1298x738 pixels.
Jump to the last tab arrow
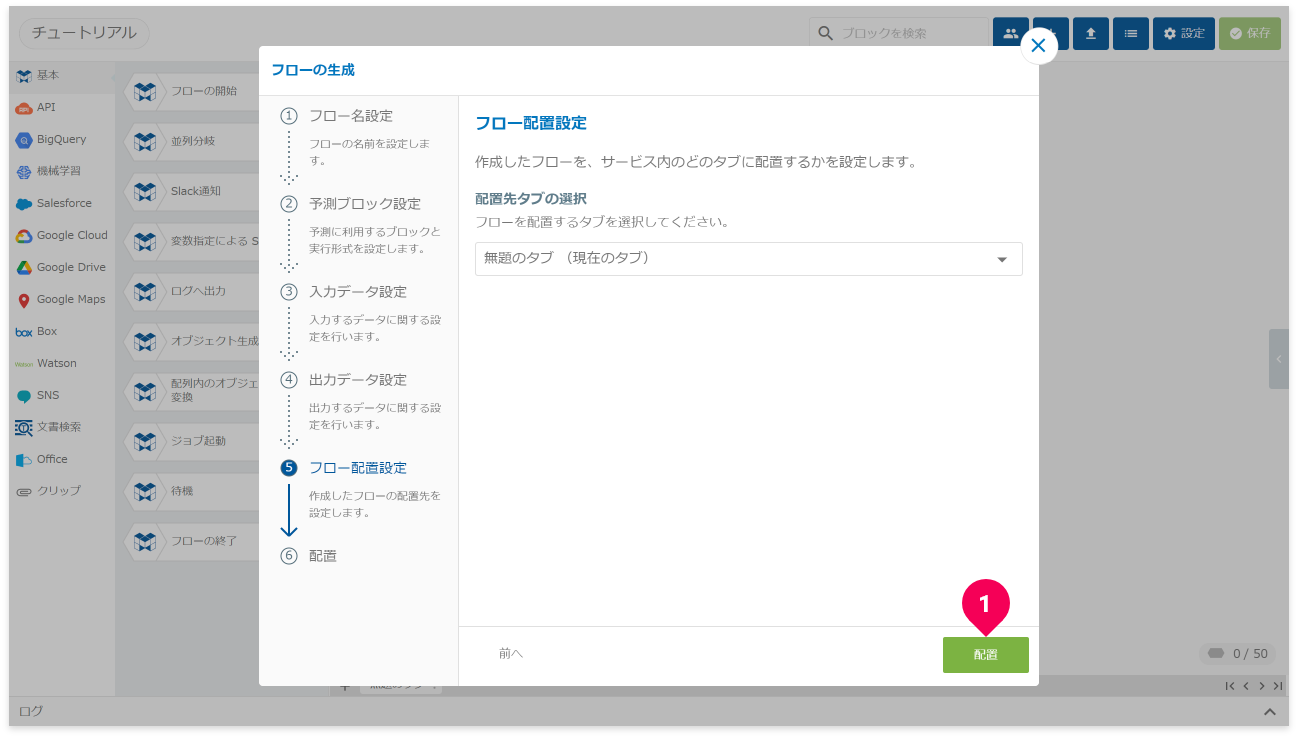click(1278, 686)
